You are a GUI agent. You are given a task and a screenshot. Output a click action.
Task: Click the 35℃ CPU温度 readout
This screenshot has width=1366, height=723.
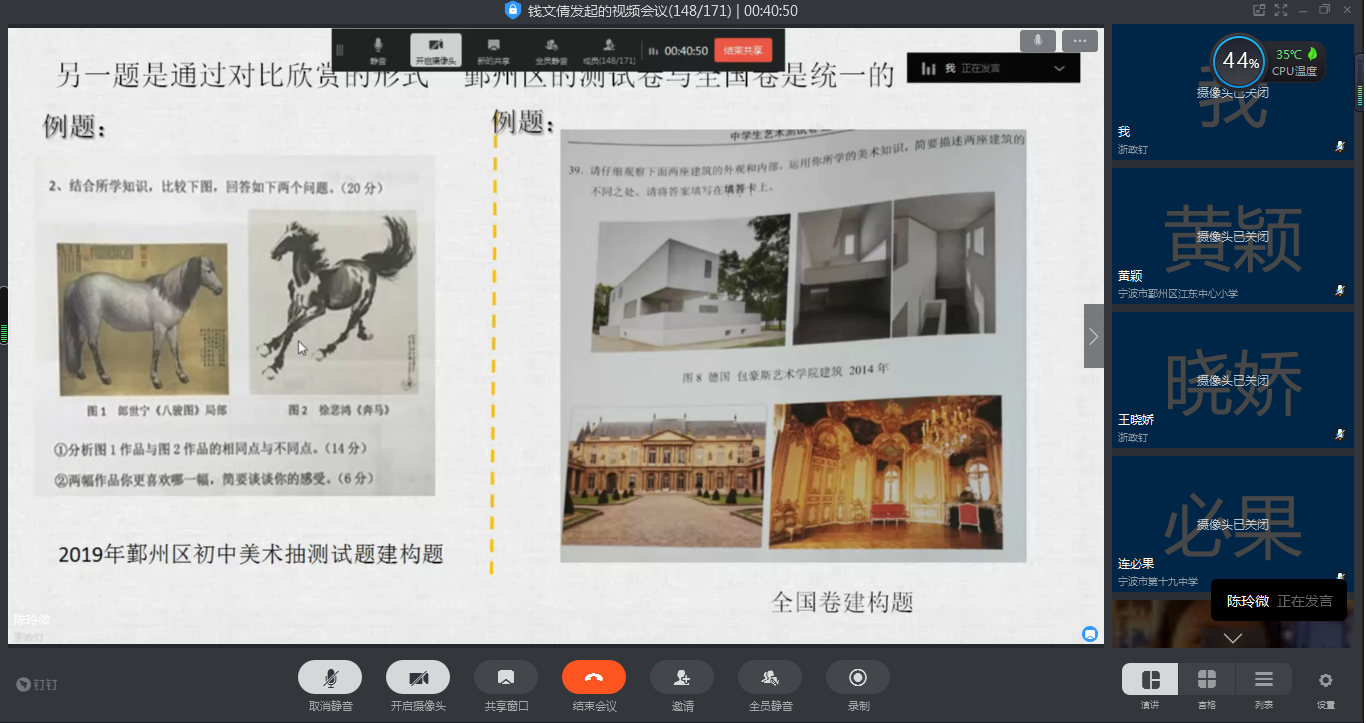pyautogui.click(x=1297, y=61)
